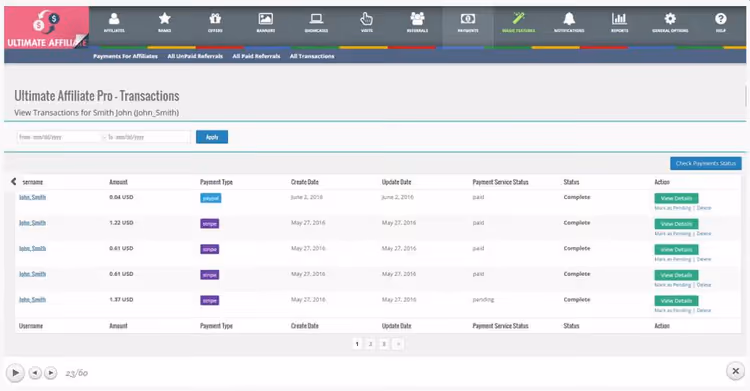View Details for the 1.22 USD transaction

coord(676,224)
